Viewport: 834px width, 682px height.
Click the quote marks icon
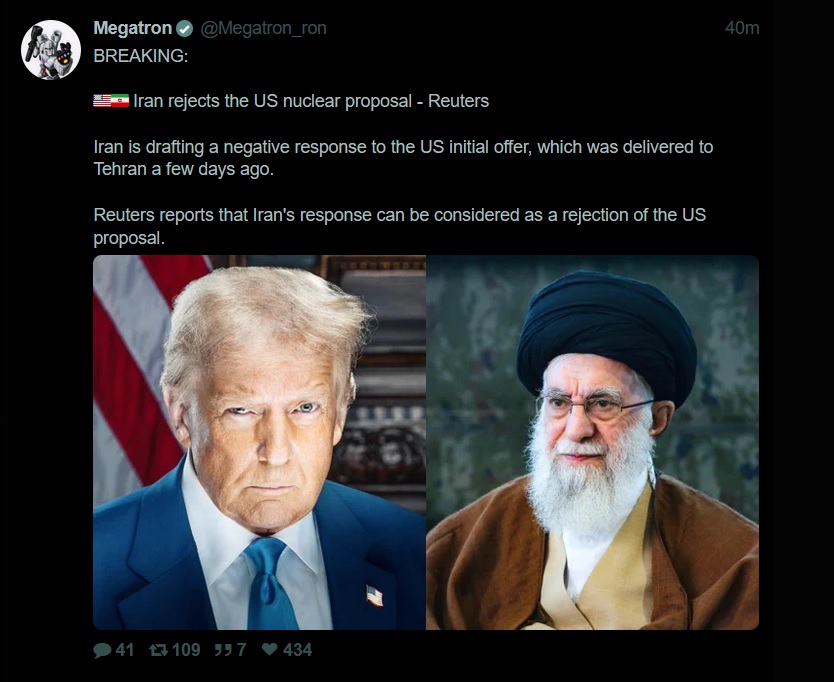coord(223,650)
